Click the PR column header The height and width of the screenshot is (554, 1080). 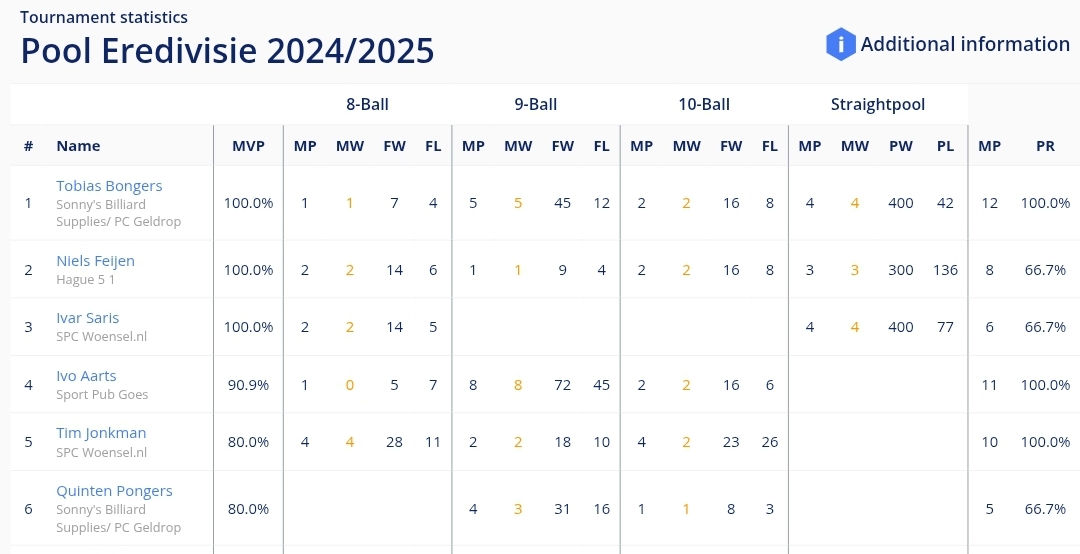(1045, 146)
